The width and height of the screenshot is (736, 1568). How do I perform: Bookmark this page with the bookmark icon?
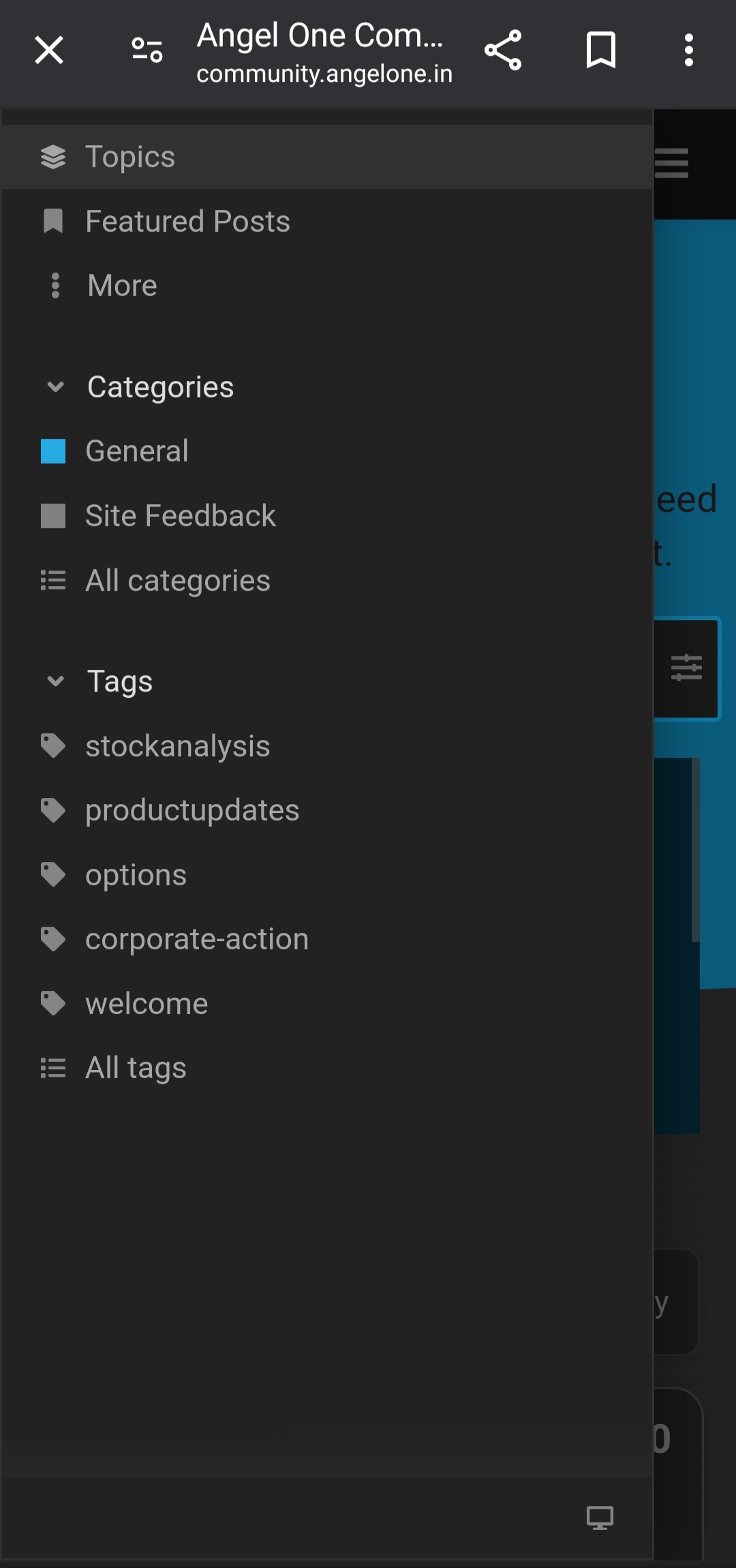click(x=600, y=50)
